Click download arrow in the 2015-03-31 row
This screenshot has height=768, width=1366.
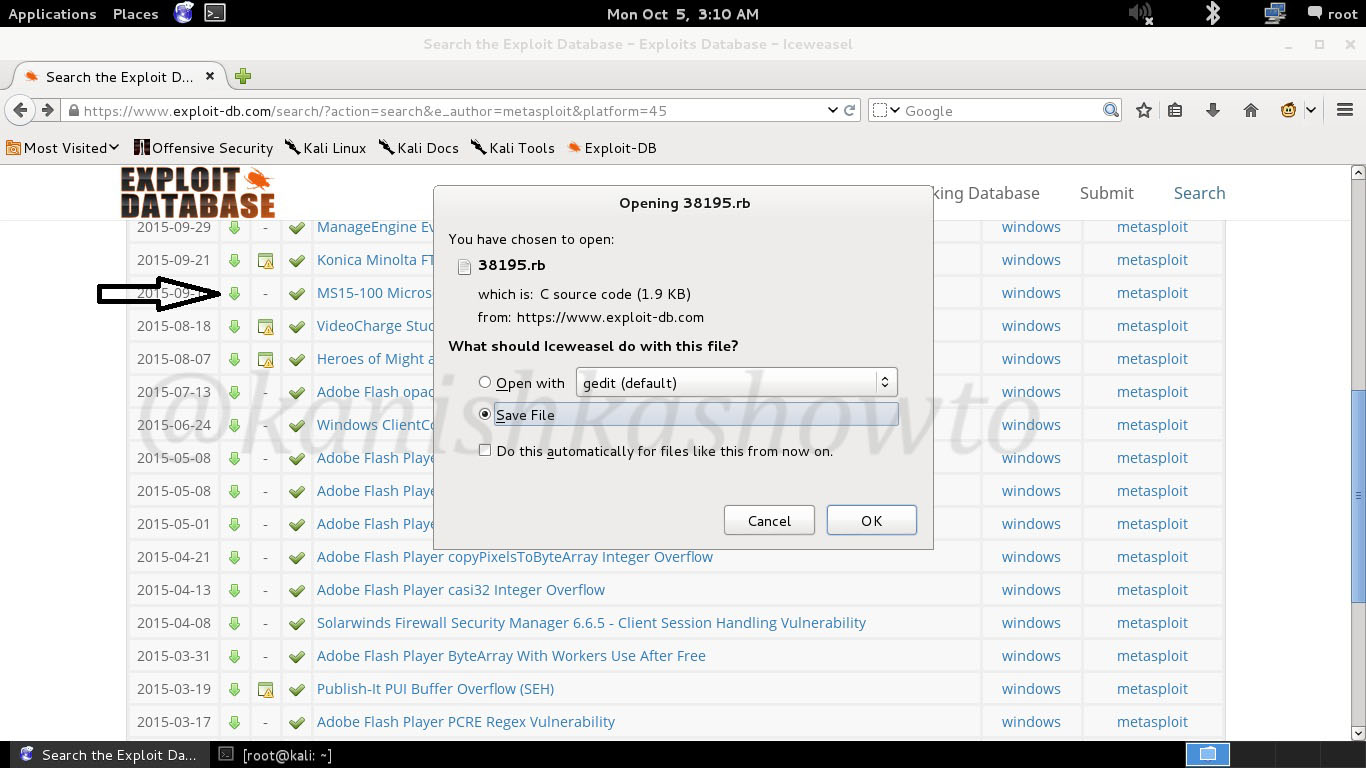click(234, 656)
